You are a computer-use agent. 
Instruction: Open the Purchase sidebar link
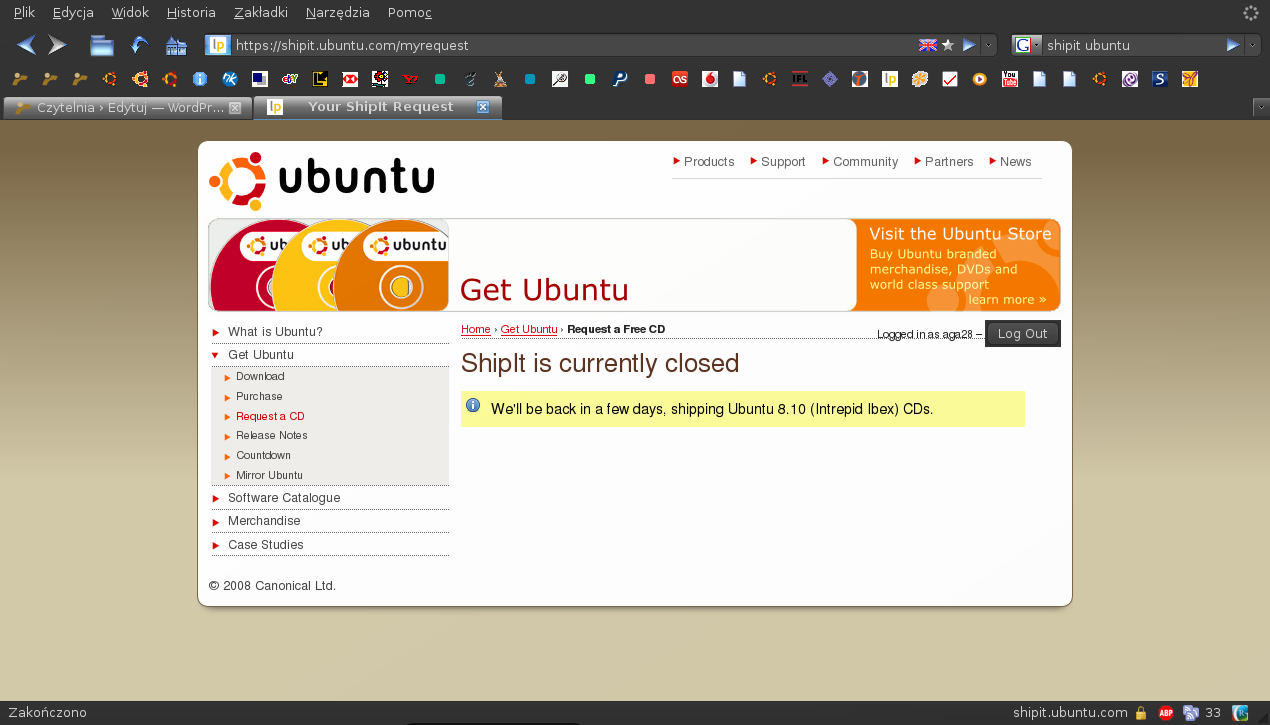[x=259, y=397]
